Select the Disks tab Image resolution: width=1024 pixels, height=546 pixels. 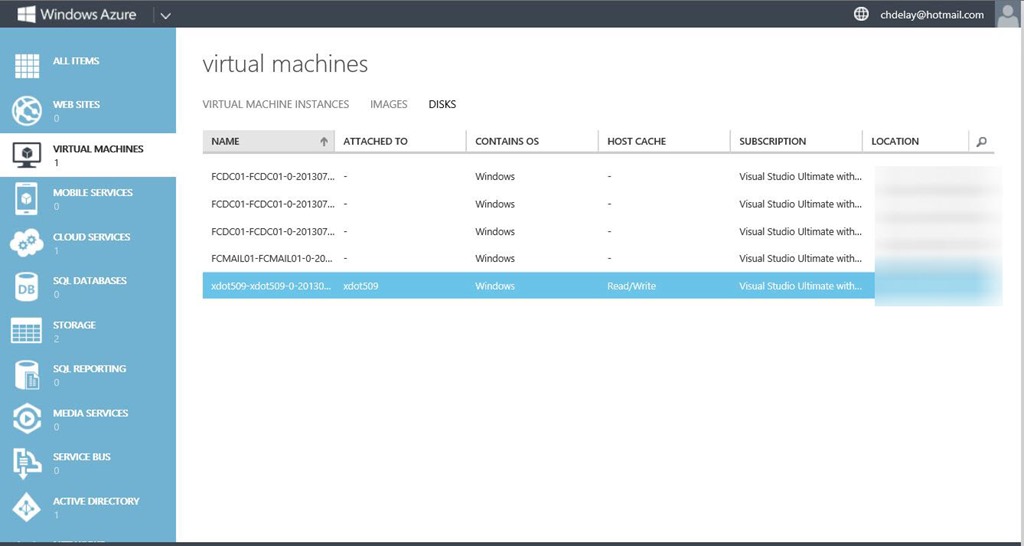coord(442,104)
